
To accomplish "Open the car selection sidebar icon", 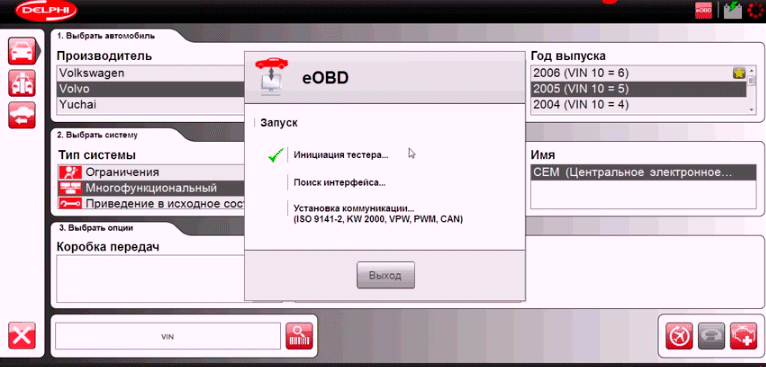I will click(x=22, y=51).
